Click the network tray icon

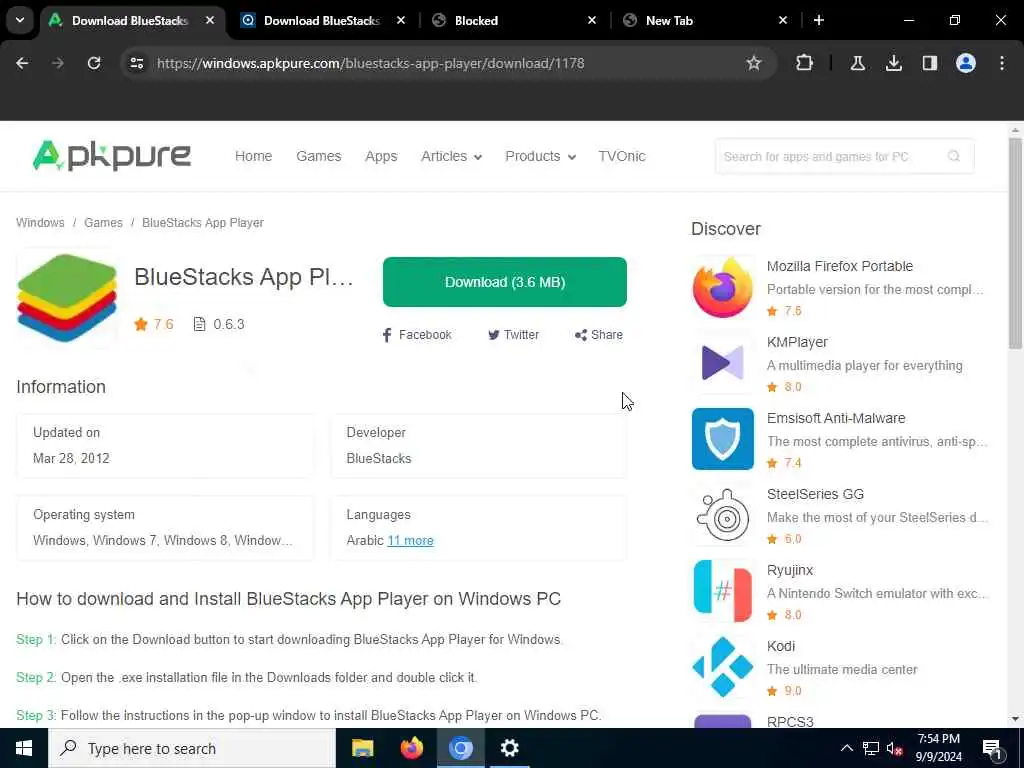871,748
